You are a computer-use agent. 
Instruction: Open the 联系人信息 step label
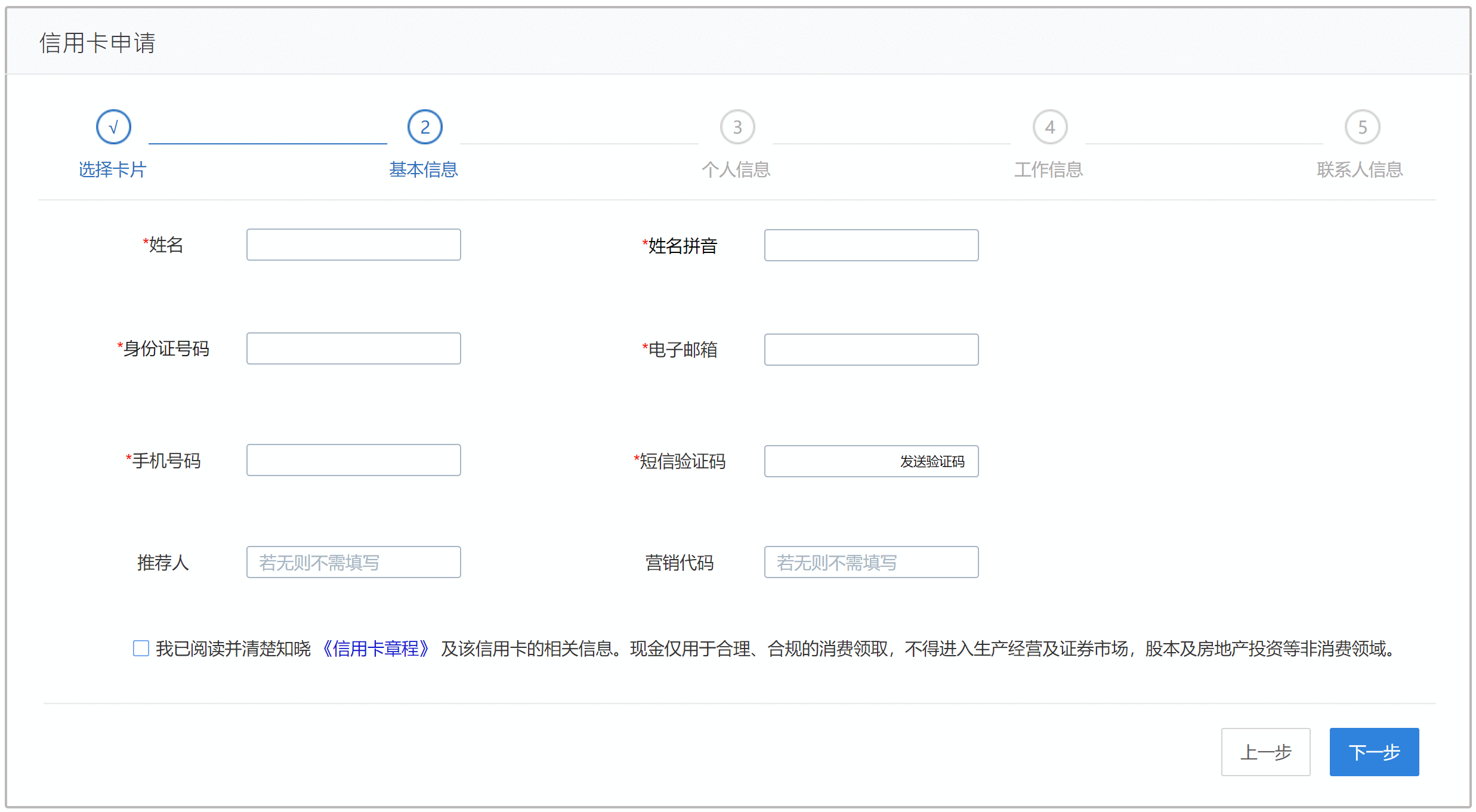point(1360,169)
